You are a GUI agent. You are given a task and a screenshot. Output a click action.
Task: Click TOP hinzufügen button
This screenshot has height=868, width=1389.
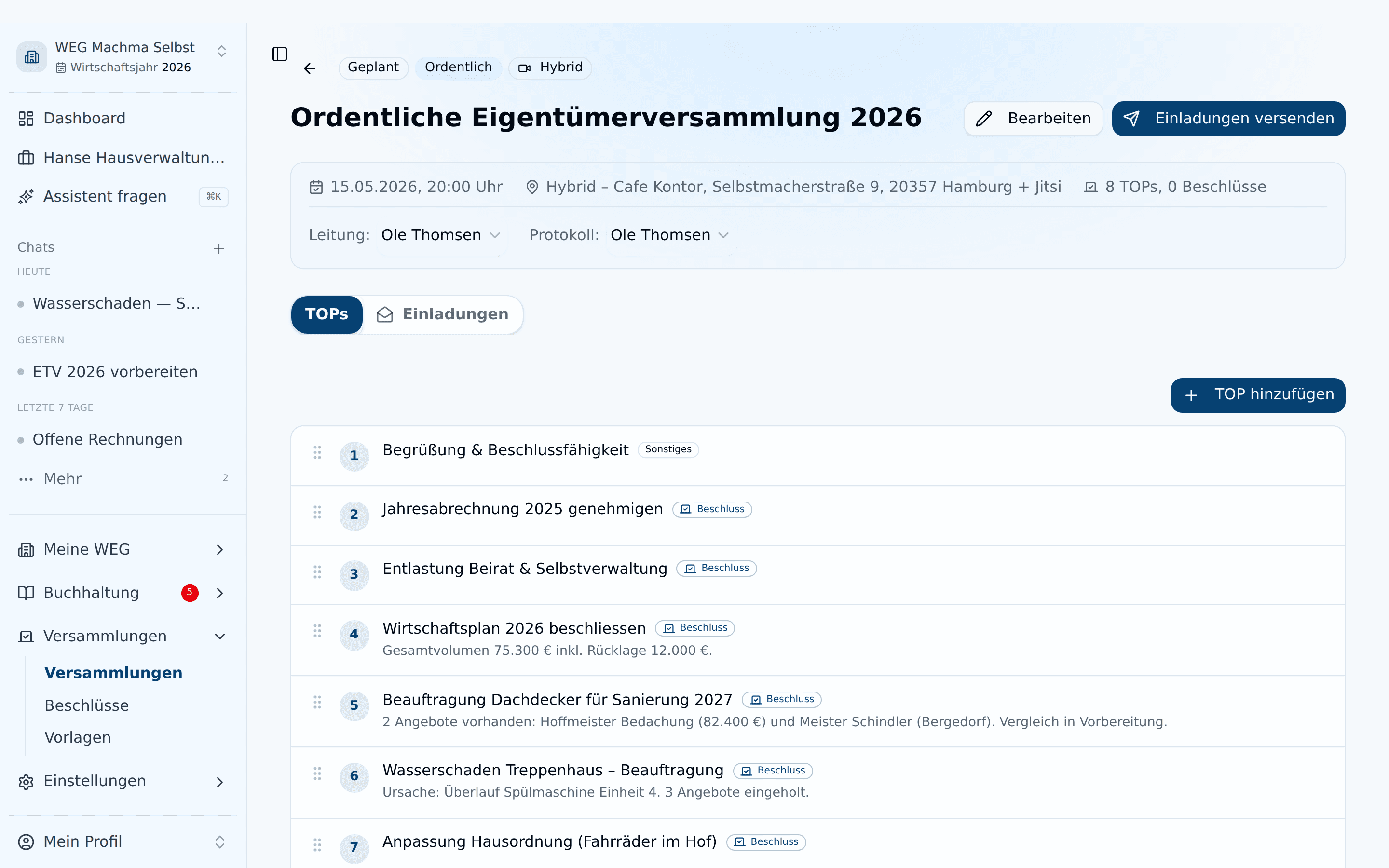coord(1257,395)
